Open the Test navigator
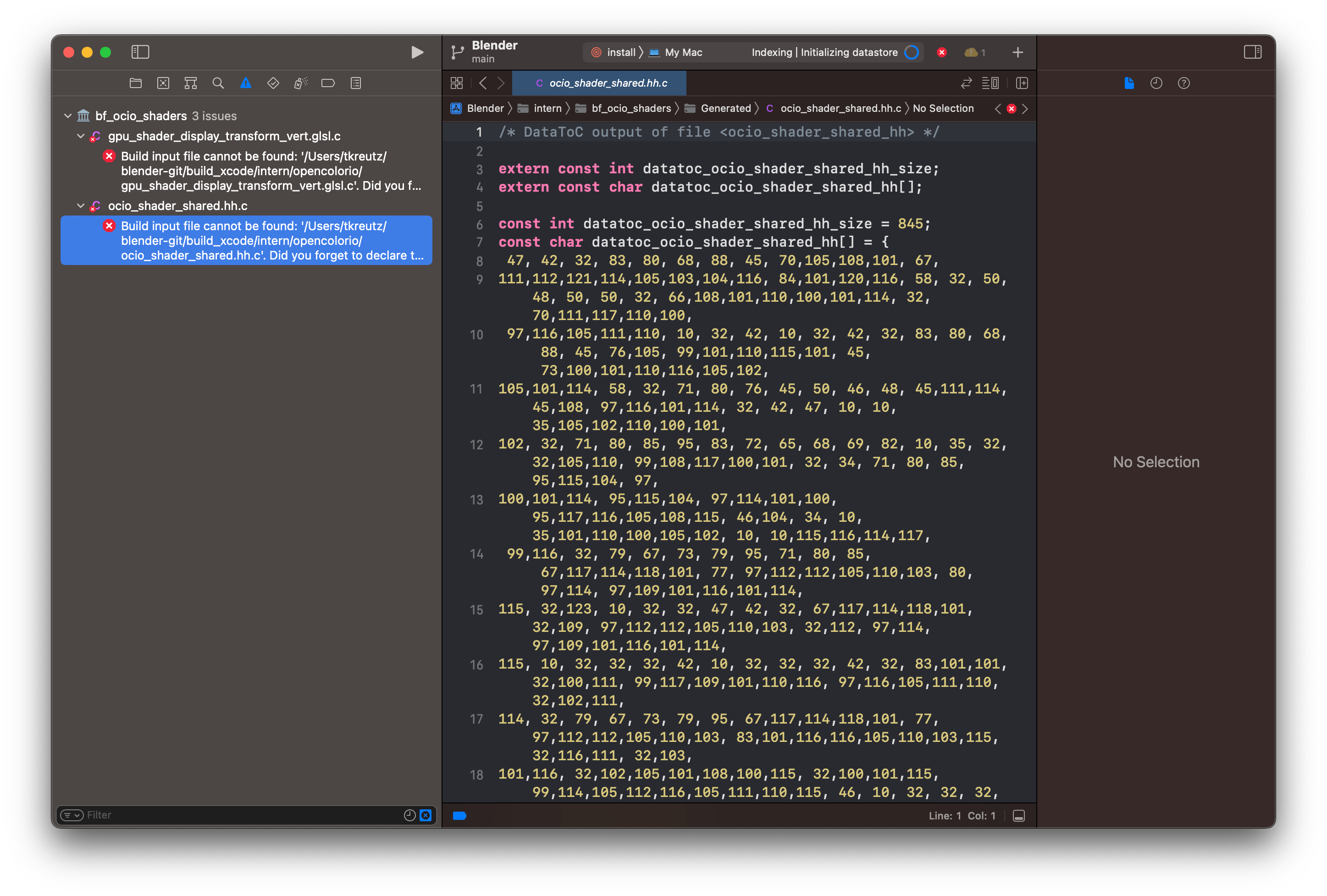This screenshot has width=1327, height=896. [x=272, y=83]
